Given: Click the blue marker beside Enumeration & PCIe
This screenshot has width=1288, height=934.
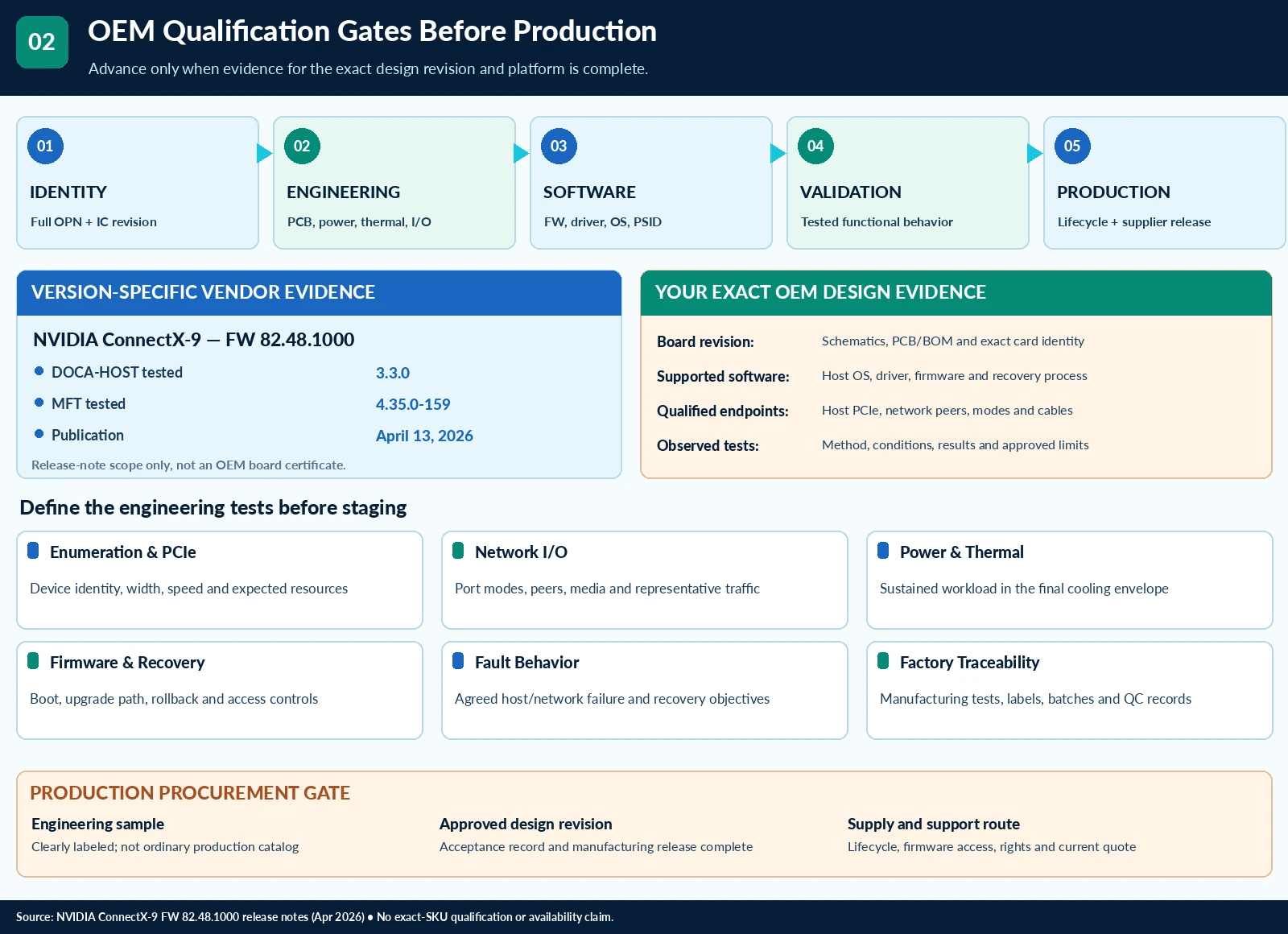Looking at the screenshot, I should 33,551.
